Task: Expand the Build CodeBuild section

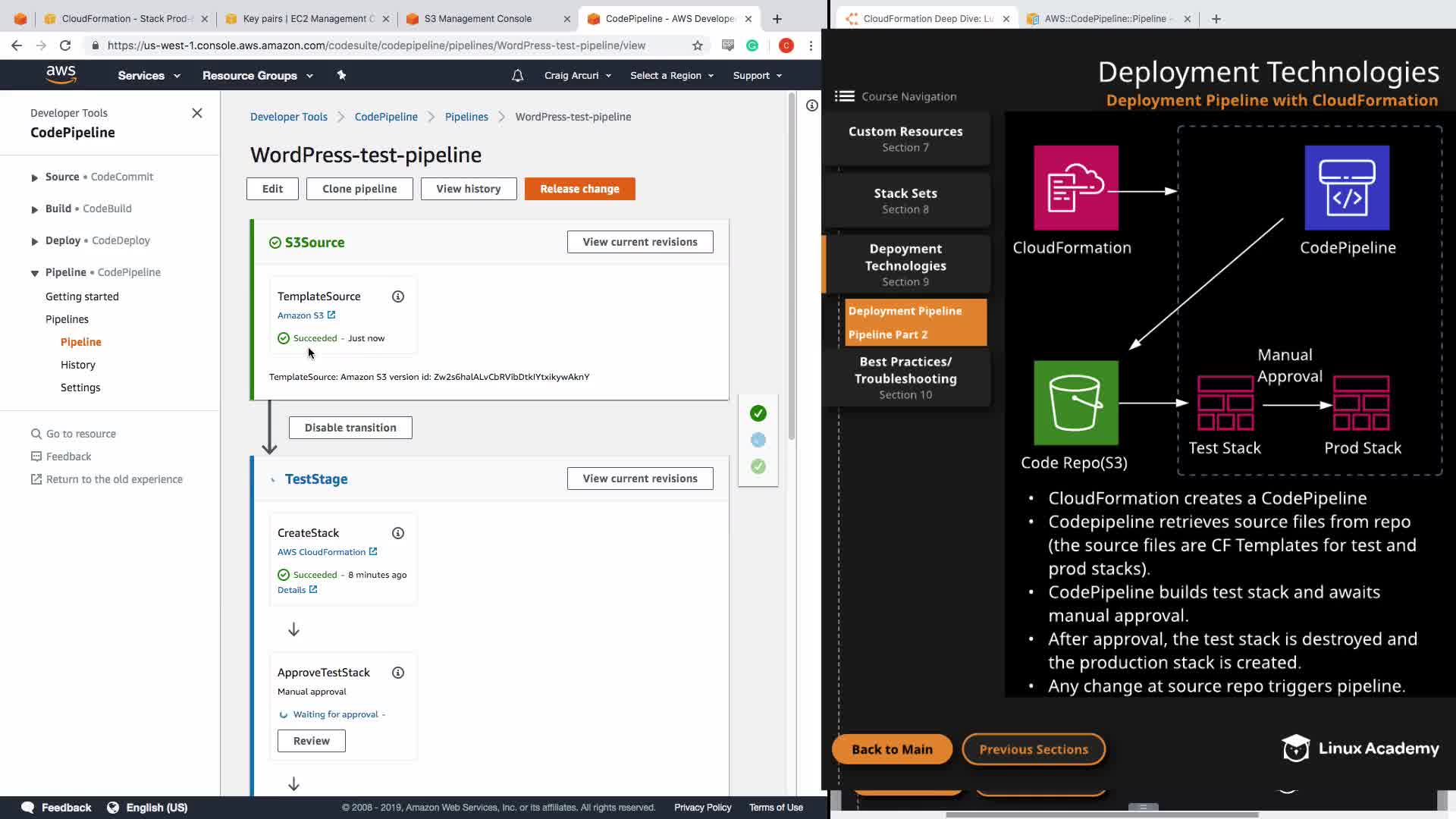Action: tap(35, 209)
